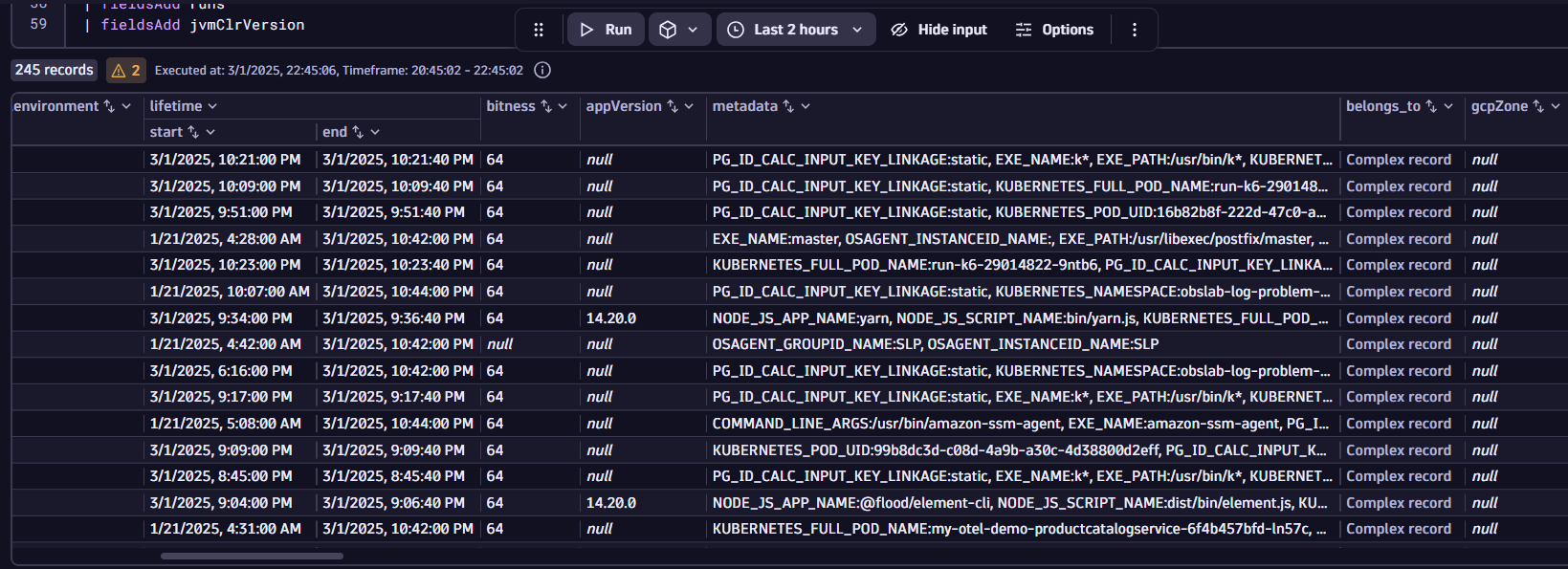The image size is (1568, 569).
Task: Click the Hide input button
Action: pos(939,30)
